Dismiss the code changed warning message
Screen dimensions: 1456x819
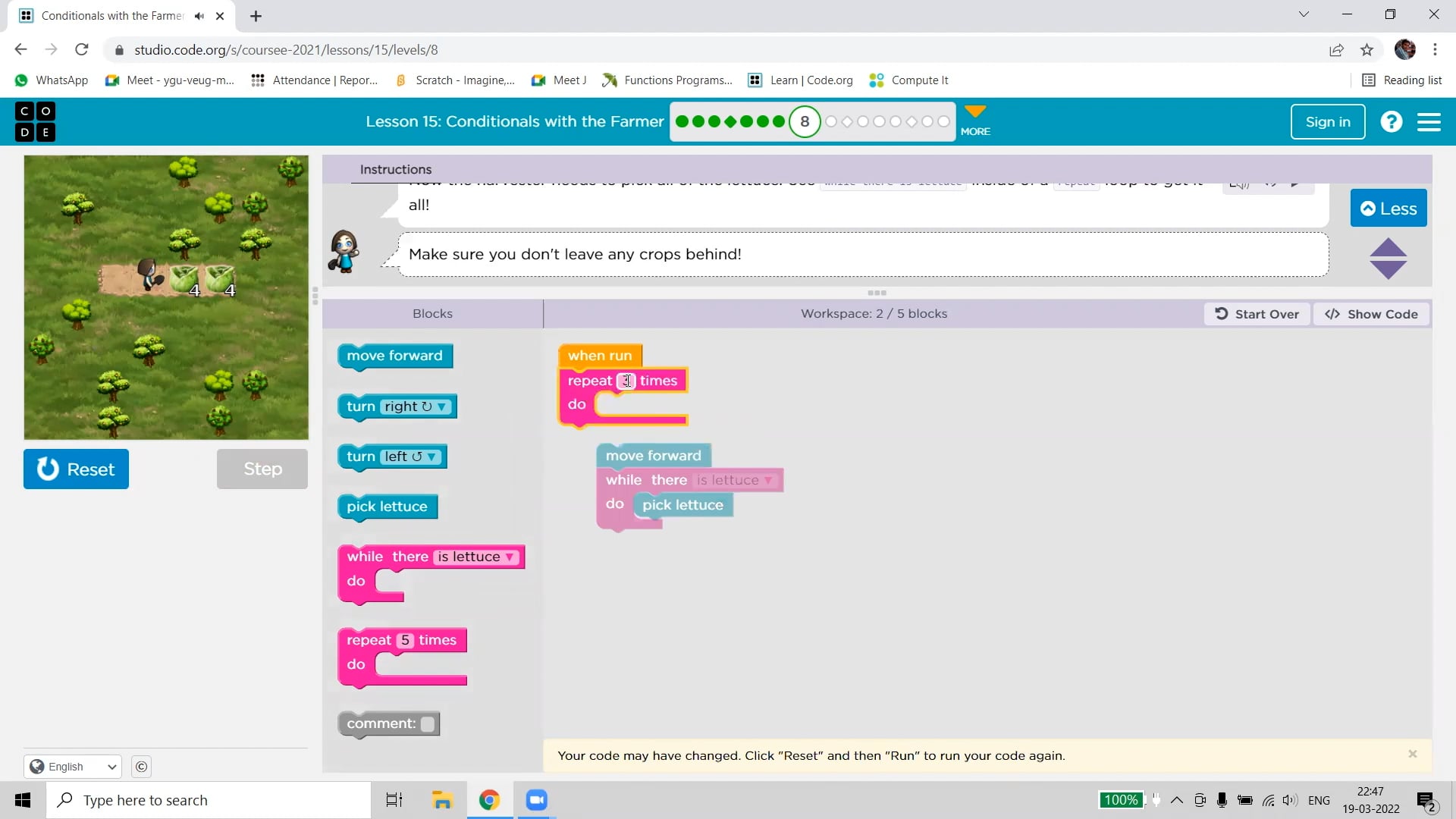[1412, 754]
